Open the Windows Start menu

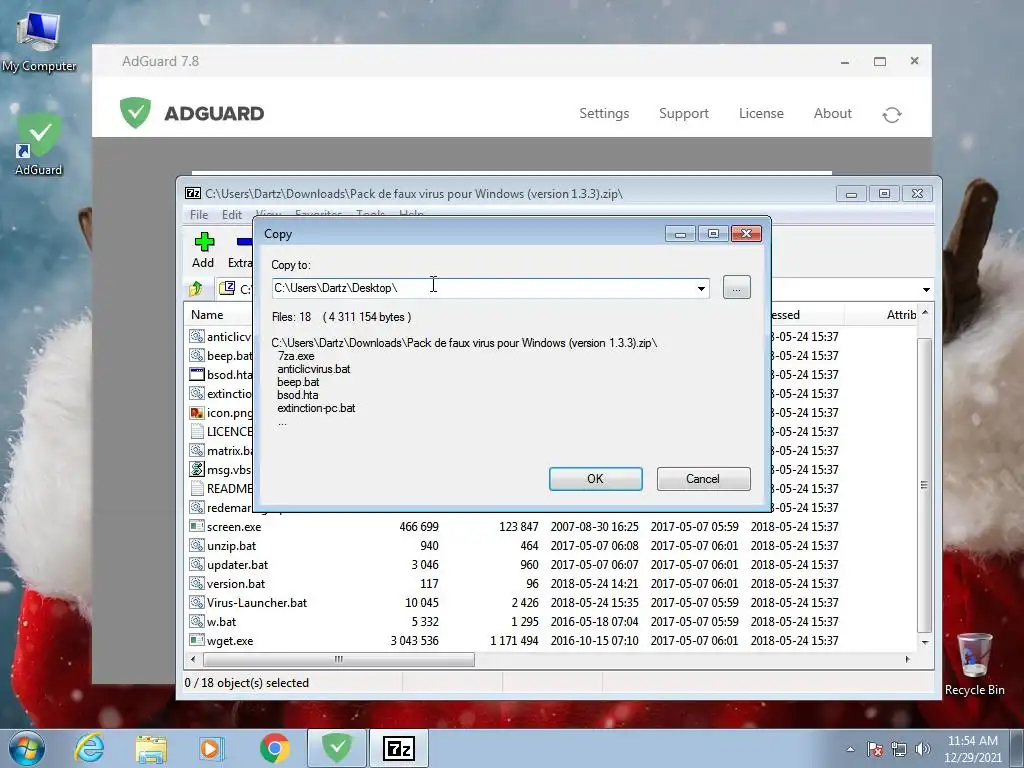click(x=27, y=748)
